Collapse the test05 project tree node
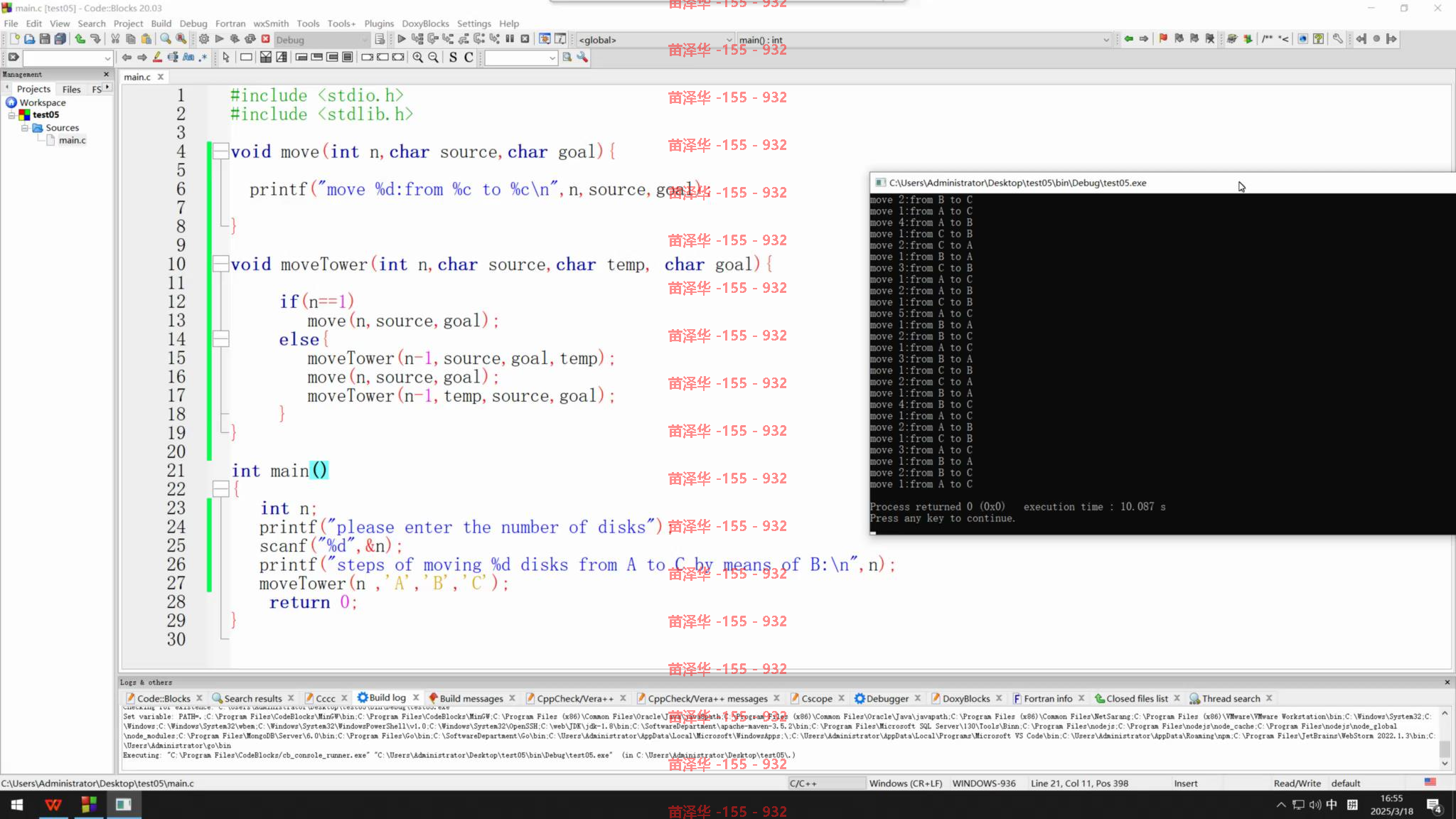This screenshot has width=1456, height=819. pyautogui.click(x=11, y=114)
